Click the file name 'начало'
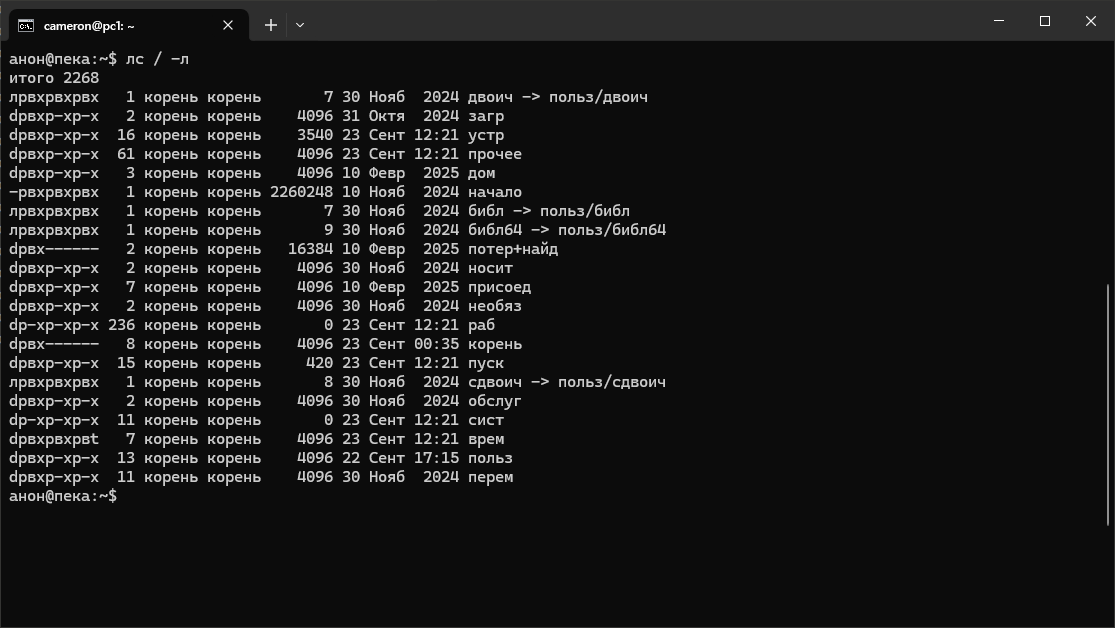Image resolution: width=1115 pixels, height=628 pixels. tap(494, 192)
